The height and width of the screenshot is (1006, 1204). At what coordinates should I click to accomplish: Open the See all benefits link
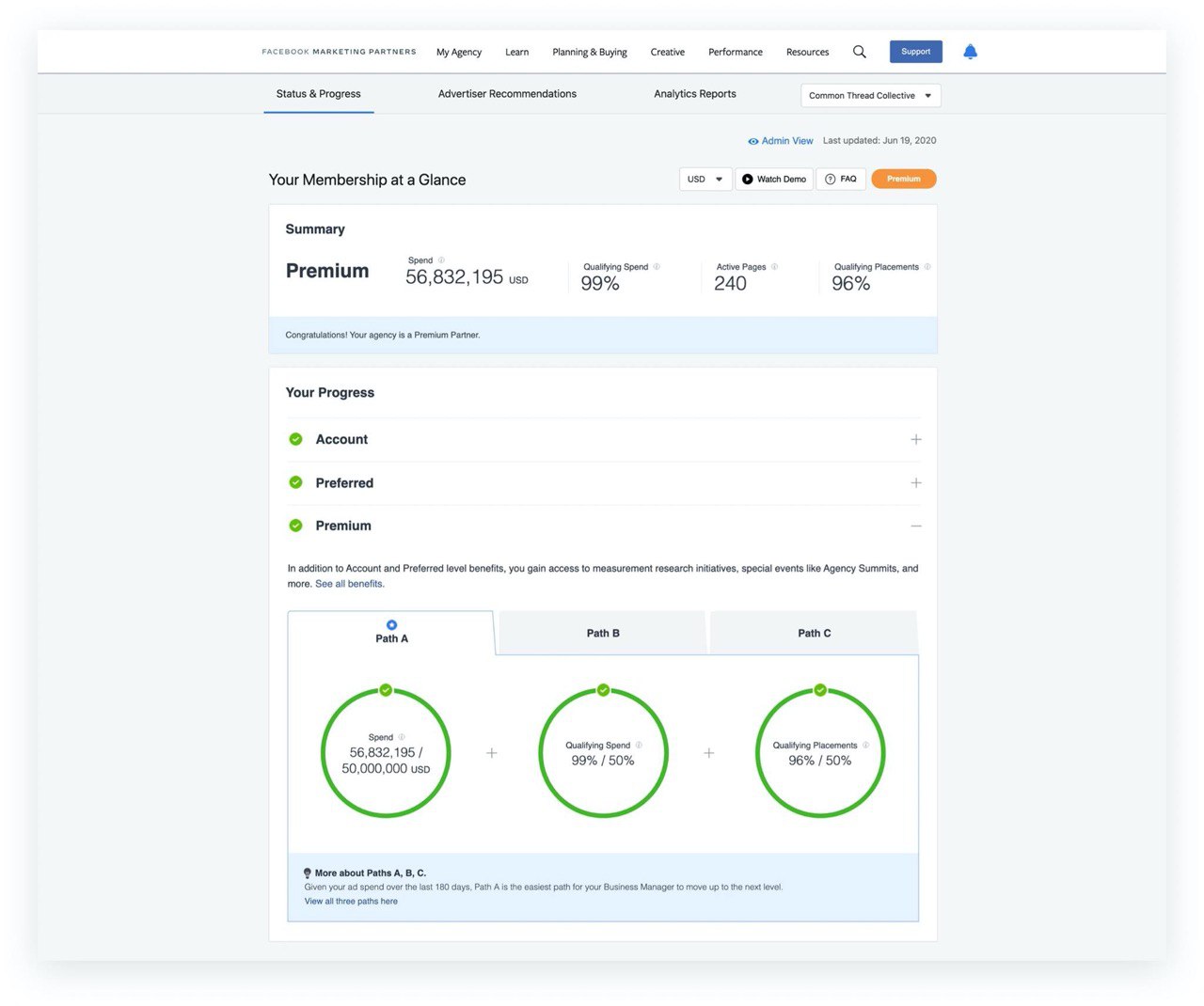(x=350, y=584)
